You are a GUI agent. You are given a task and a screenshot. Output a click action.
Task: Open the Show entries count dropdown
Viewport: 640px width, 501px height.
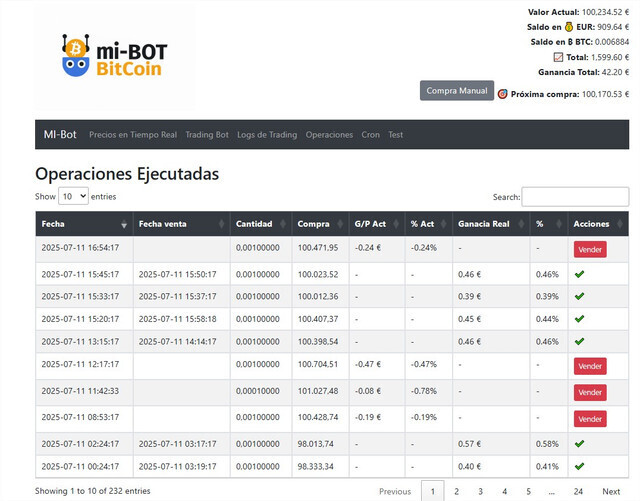73,196
